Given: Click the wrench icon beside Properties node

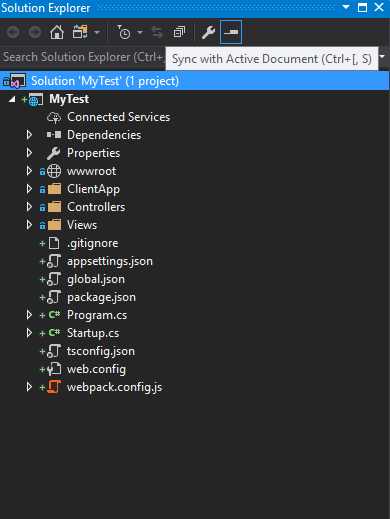Looking at the screenshot, I should (x=54, y=153).
